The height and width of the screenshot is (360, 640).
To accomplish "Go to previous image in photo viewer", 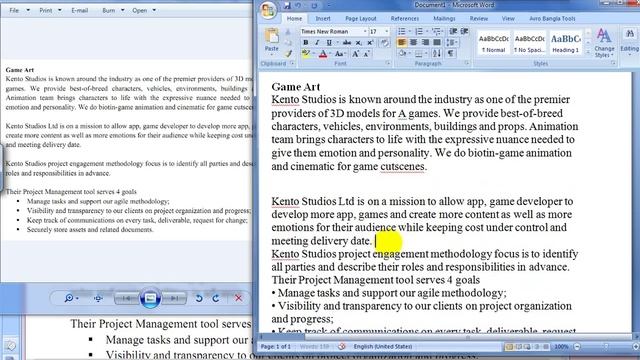I will pos(127,298).
